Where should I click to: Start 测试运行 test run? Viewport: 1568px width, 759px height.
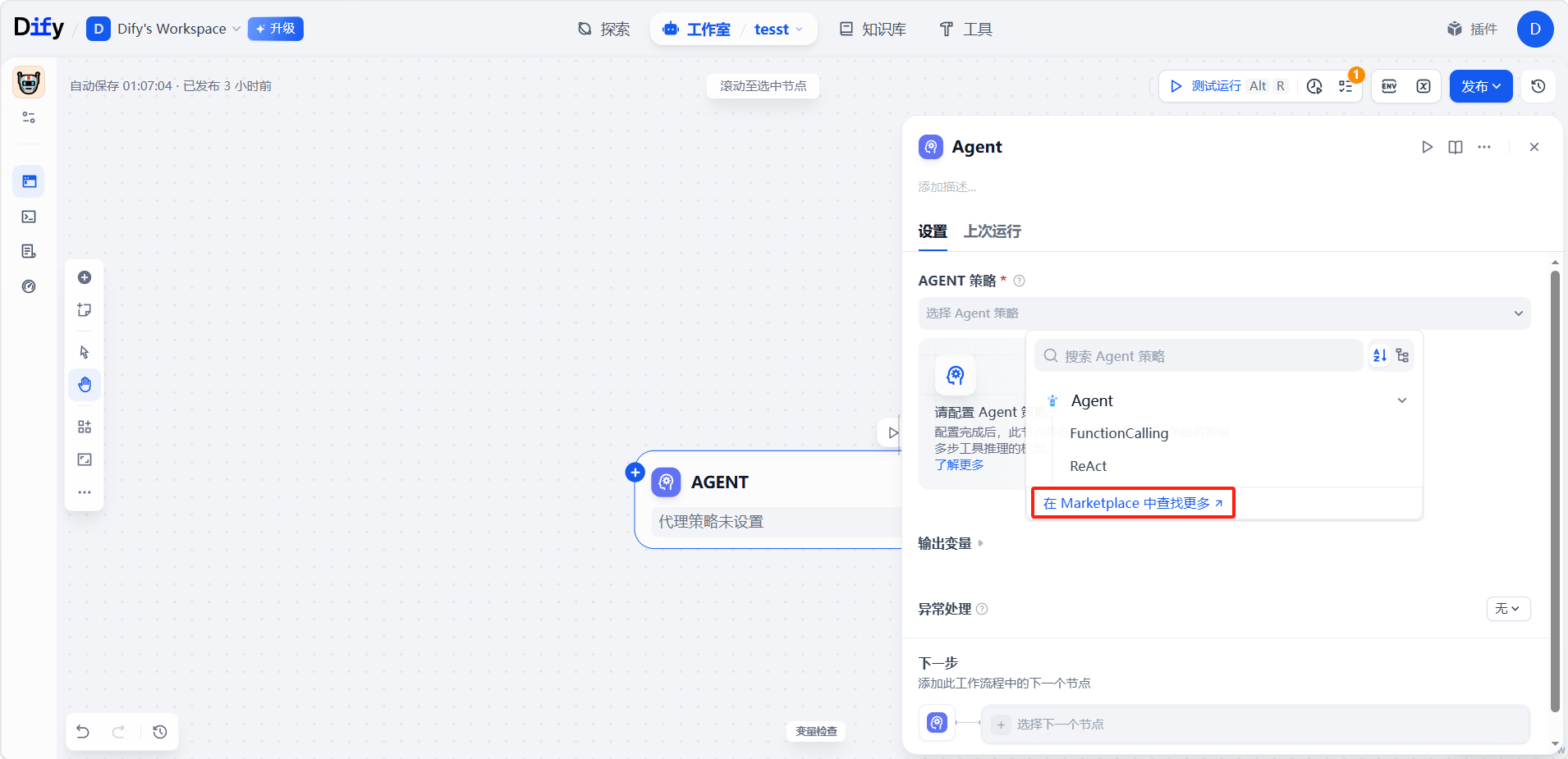pos(1226,86)
